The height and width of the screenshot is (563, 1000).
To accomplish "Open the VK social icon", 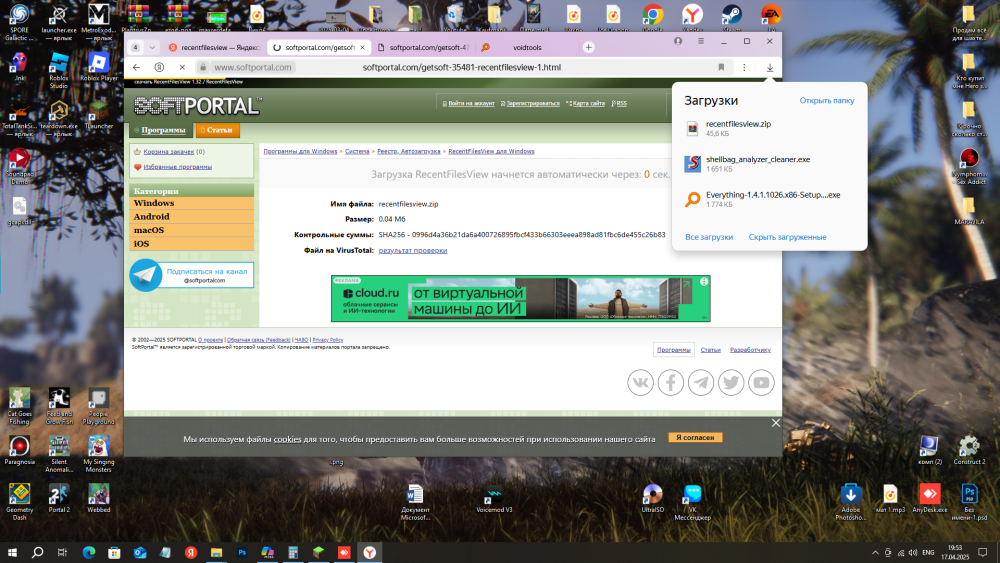I will (640, 383).
